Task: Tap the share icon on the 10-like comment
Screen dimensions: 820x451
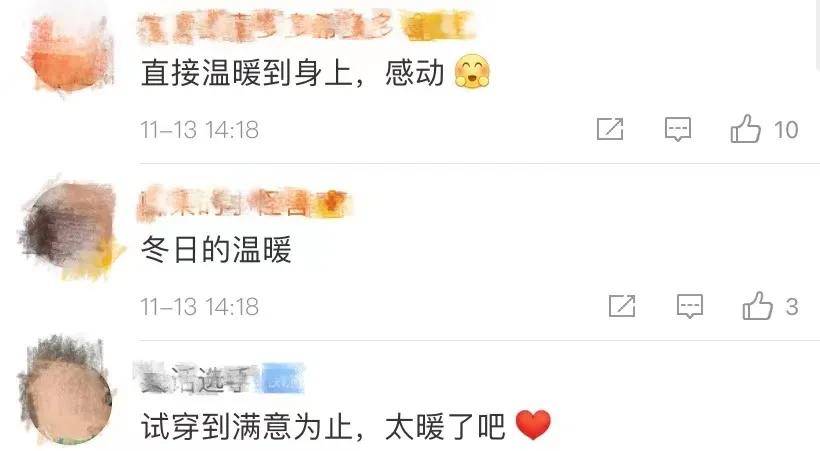Action: click(x=610, y=129)
